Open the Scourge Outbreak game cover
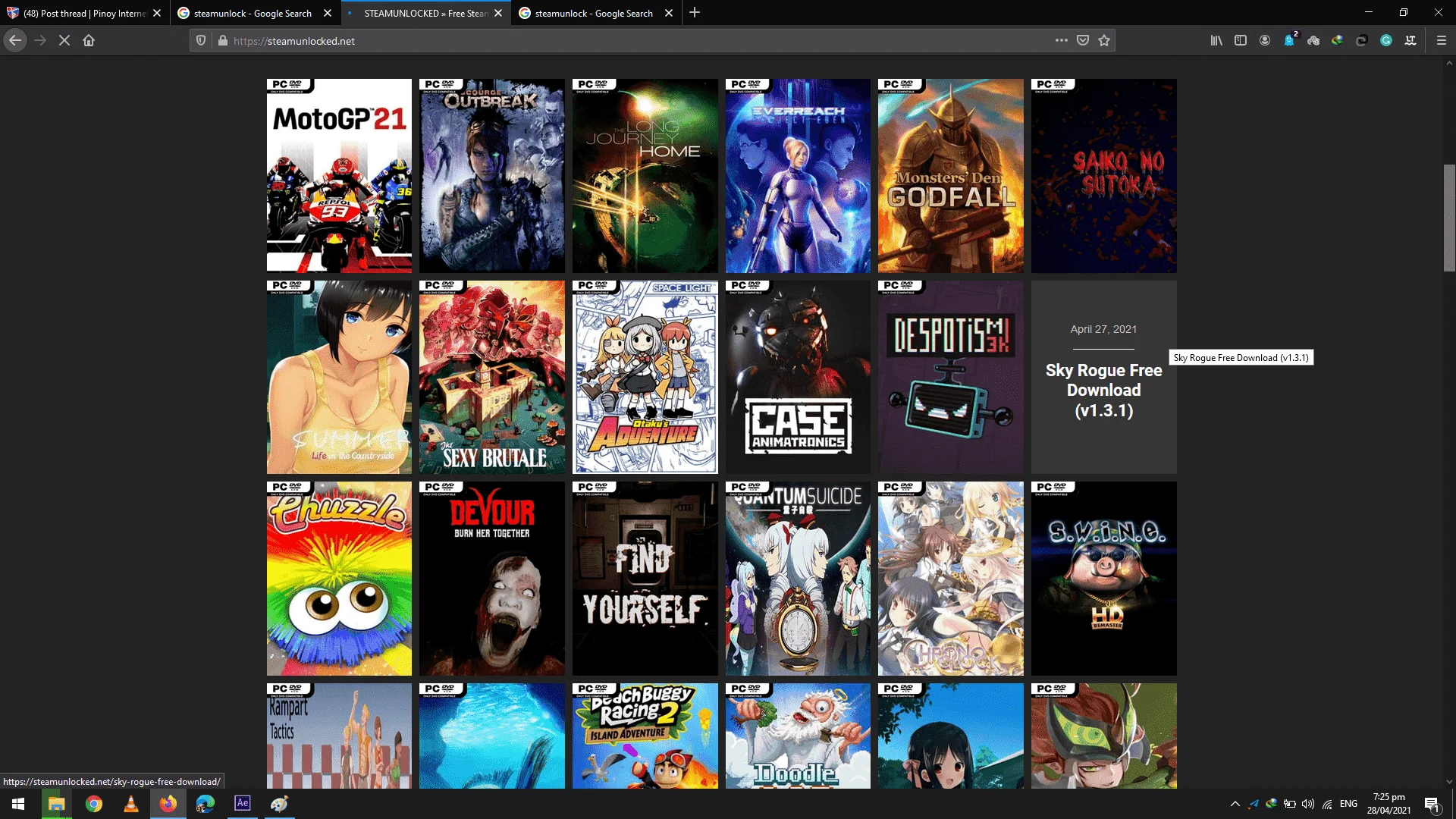Screen dimensions: 1456x819 click(x=492, y=176)
